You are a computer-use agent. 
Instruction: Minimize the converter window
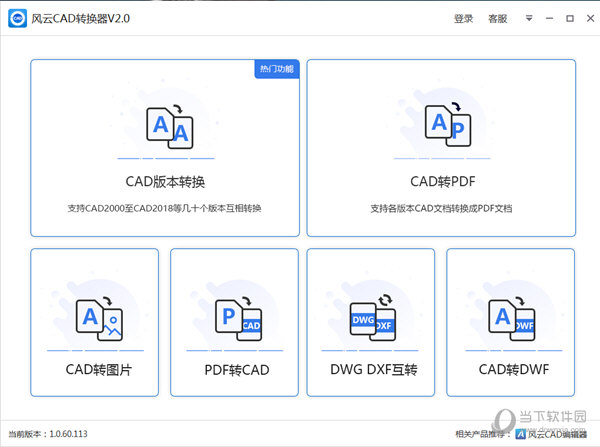pyautogui.click(x=549, y=18)
